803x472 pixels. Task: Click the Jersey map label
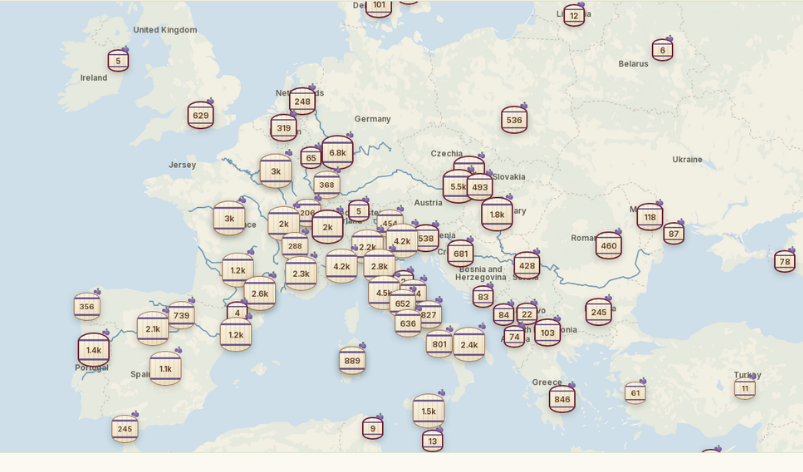[182, 165]
